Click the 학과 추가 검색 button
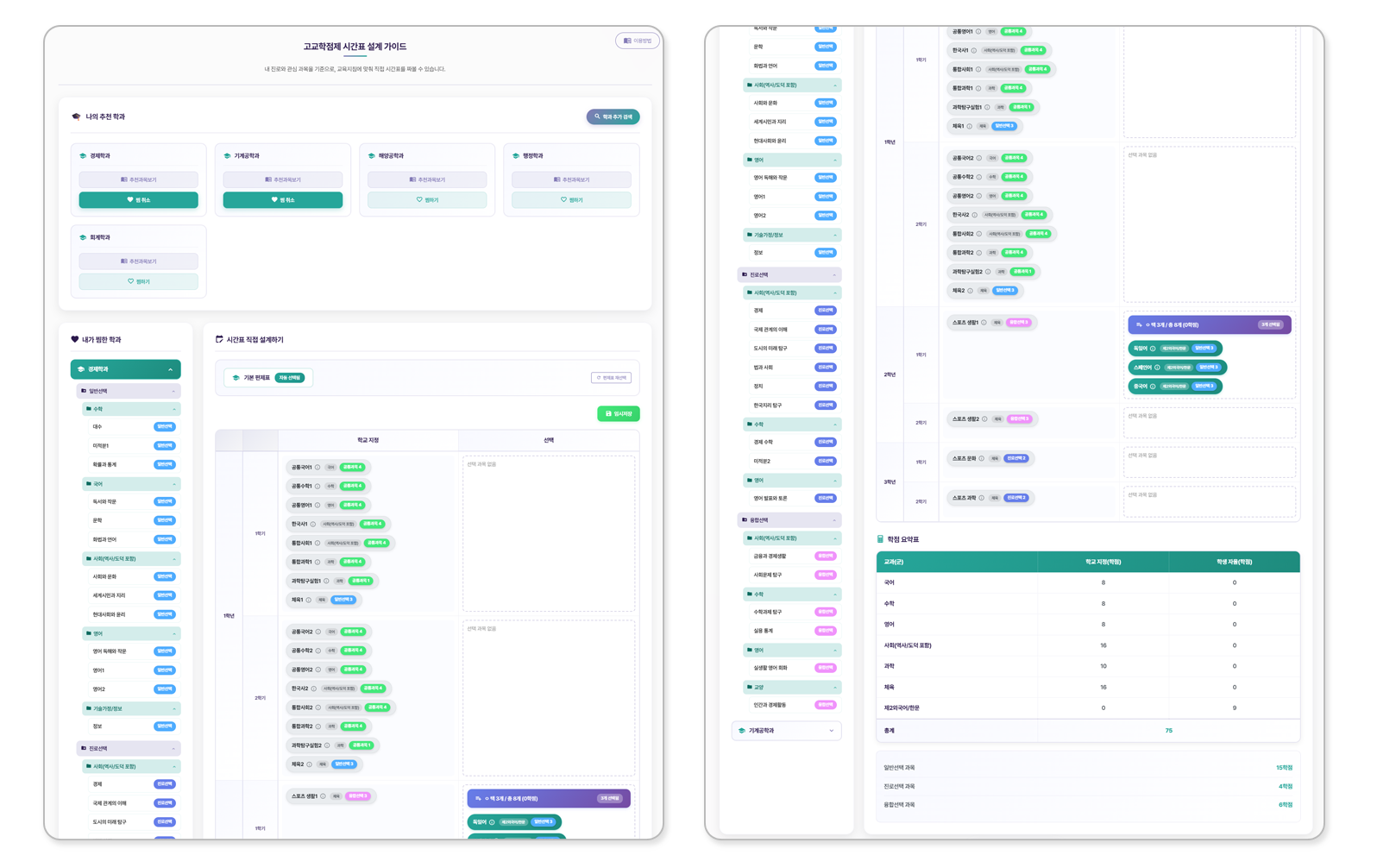Screen dimensions: 1377x868 pyautogui.click(x=613, y=116)
